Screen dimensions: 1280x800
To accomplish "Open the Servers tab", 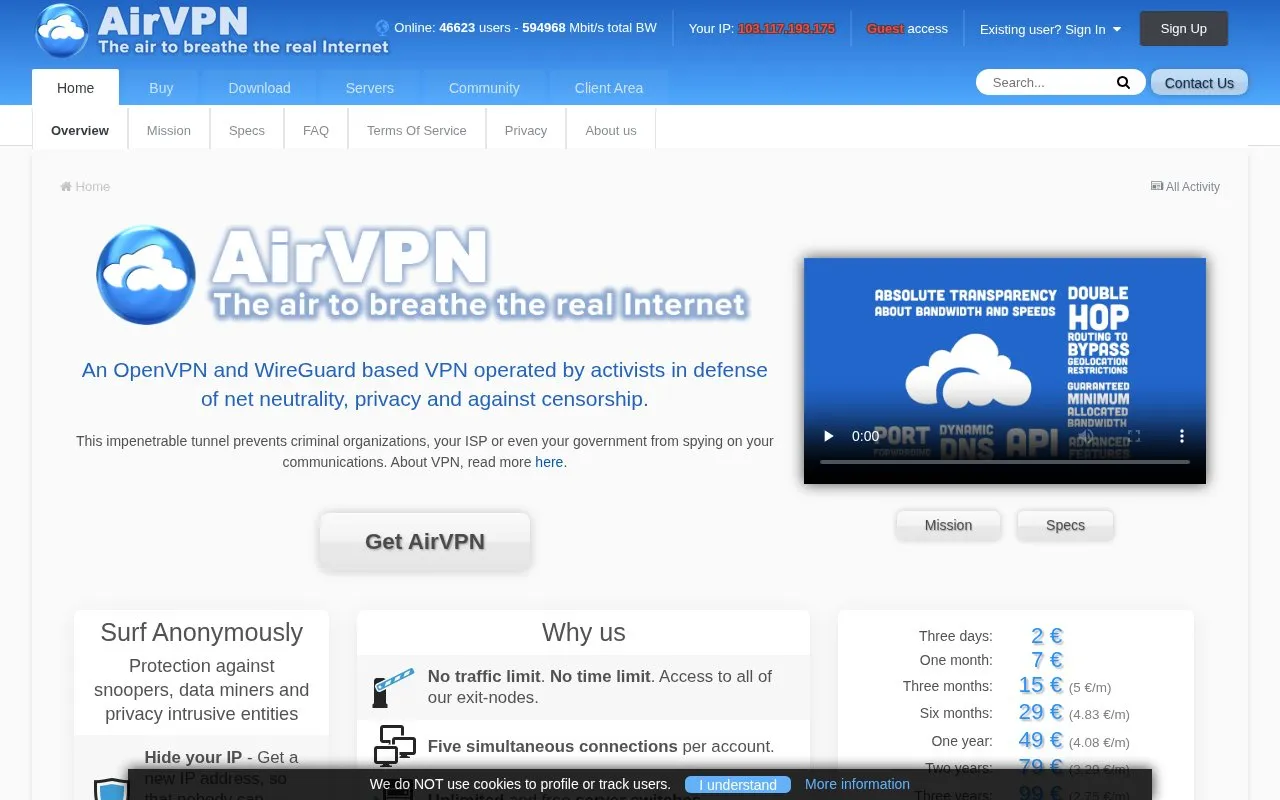I will (x=370, y=88).
